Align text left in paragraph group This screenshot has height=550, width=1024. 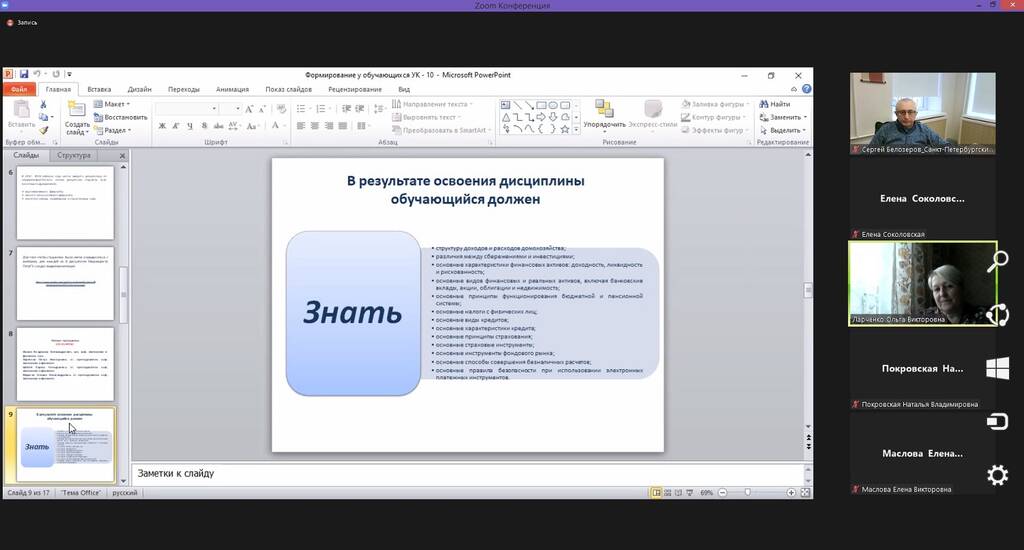pyautogui.click(x=301, y=125)
